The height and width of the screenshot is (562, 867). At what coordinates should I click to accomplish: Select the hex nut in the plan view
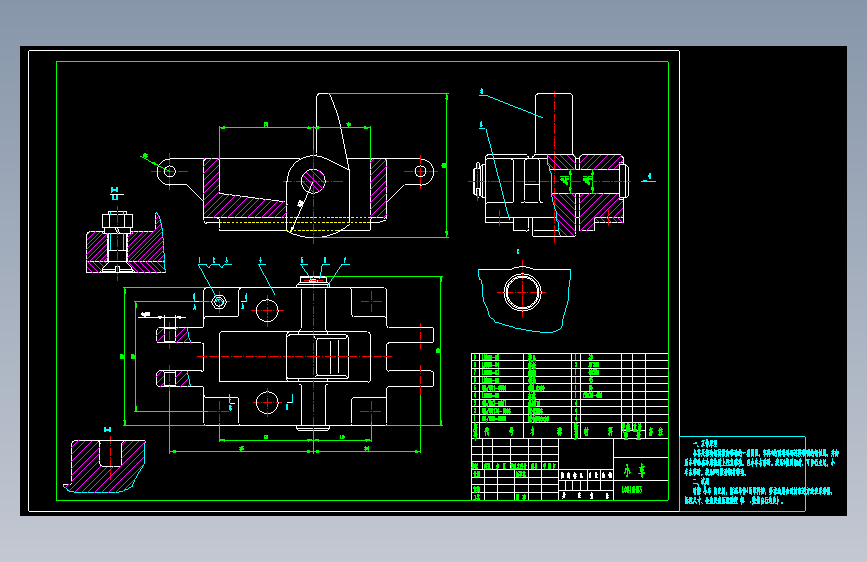pyautogui.click(x=219, y=302)
